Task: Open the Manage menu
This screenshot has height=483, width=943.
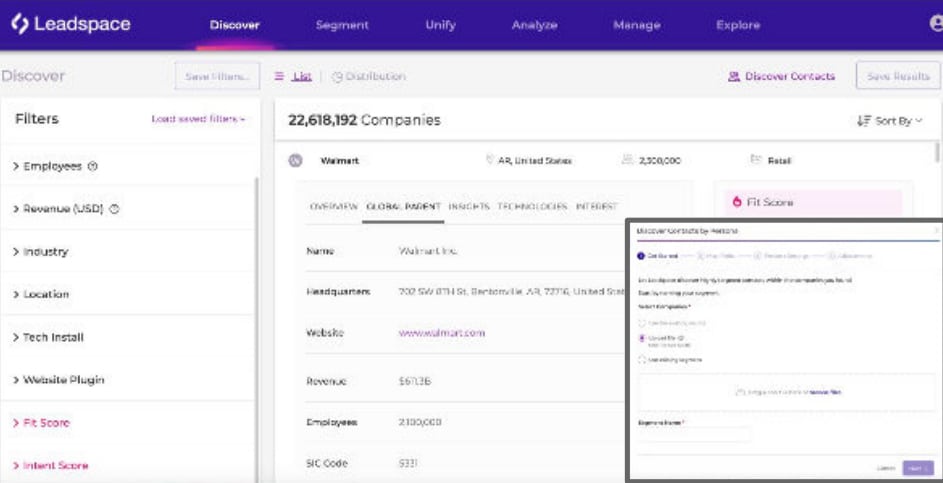Action: [x=637, y=25]
